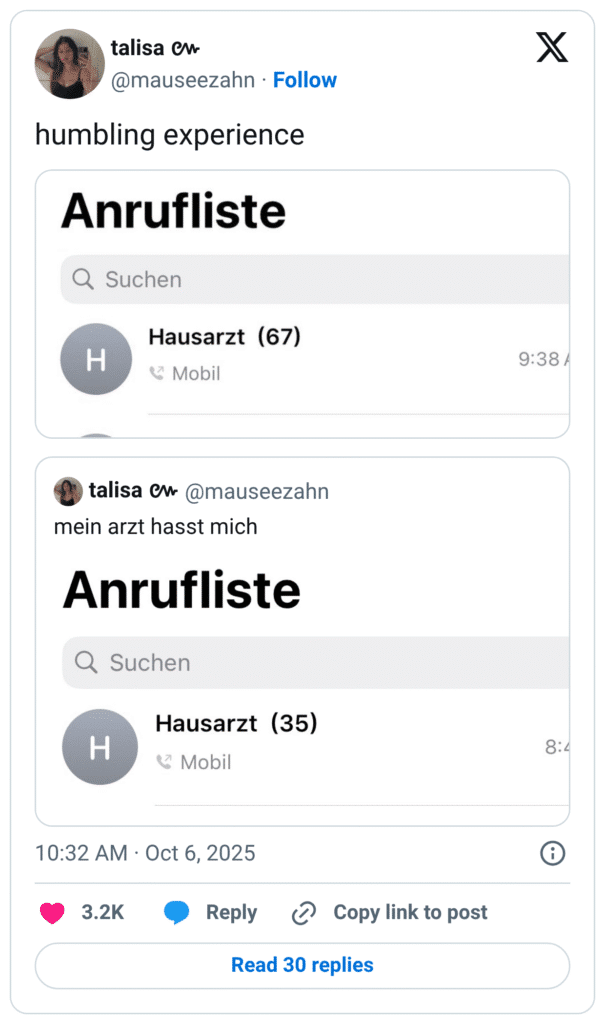Click the search magnifier in top Anrufliste
The image size is (605, 1024).
(x=83, y=279)
